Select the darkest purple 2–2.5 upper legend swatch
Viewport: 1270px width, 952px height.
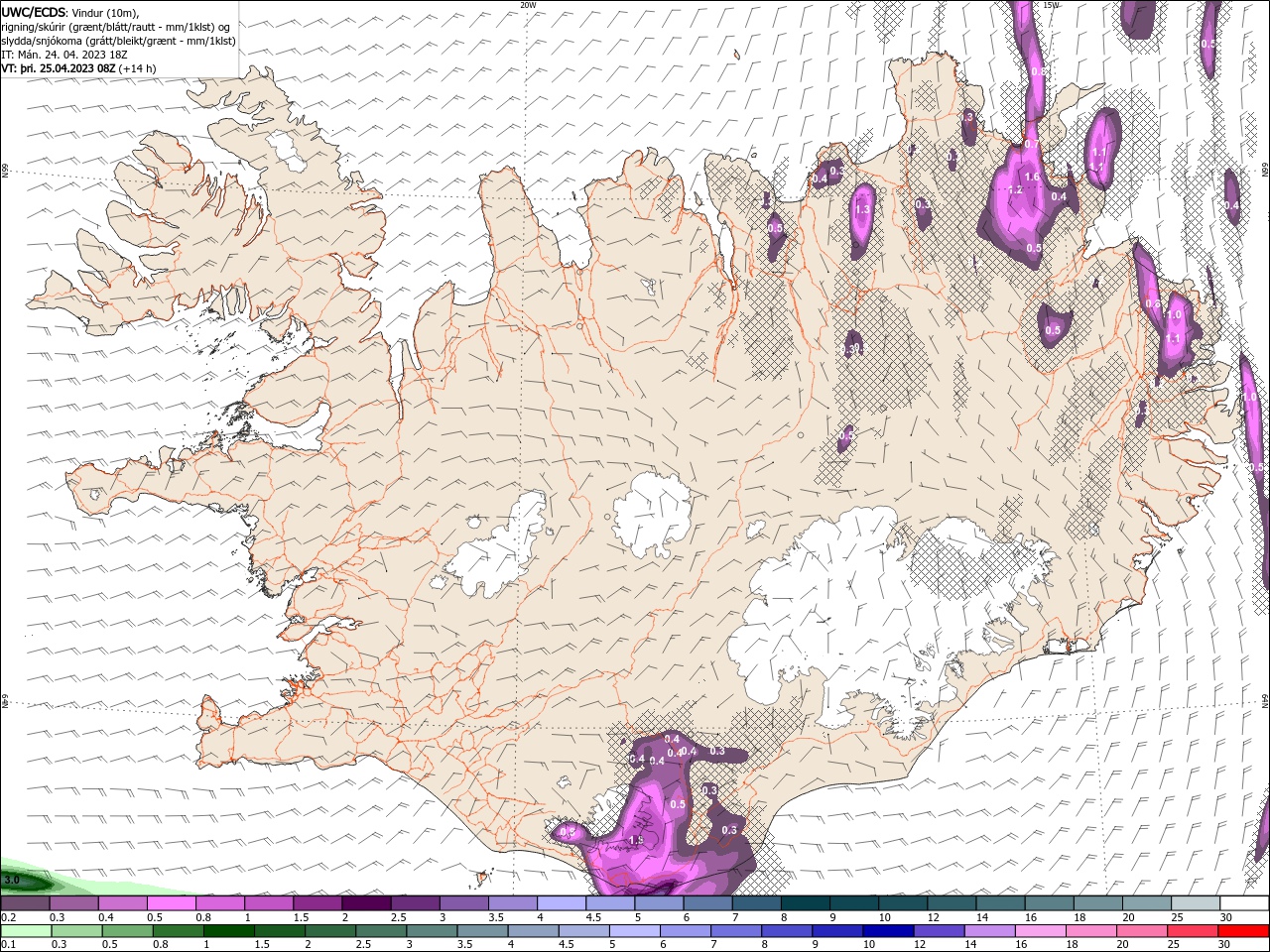366,903
